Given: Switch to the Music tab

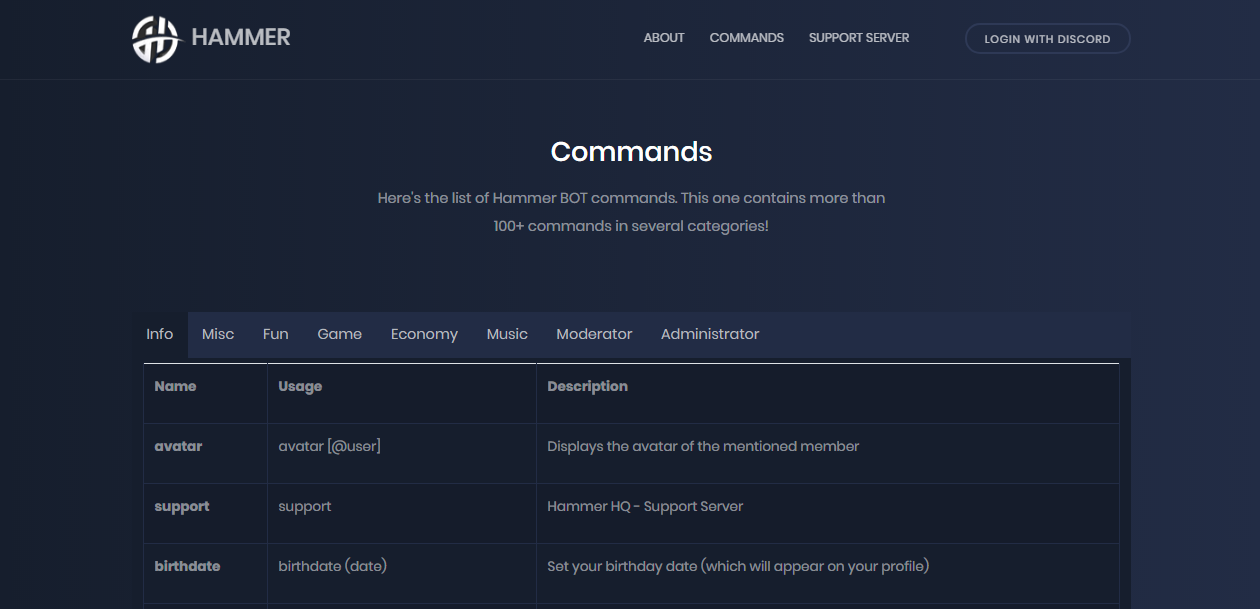Looking at the screenshot, I should 507,334.
